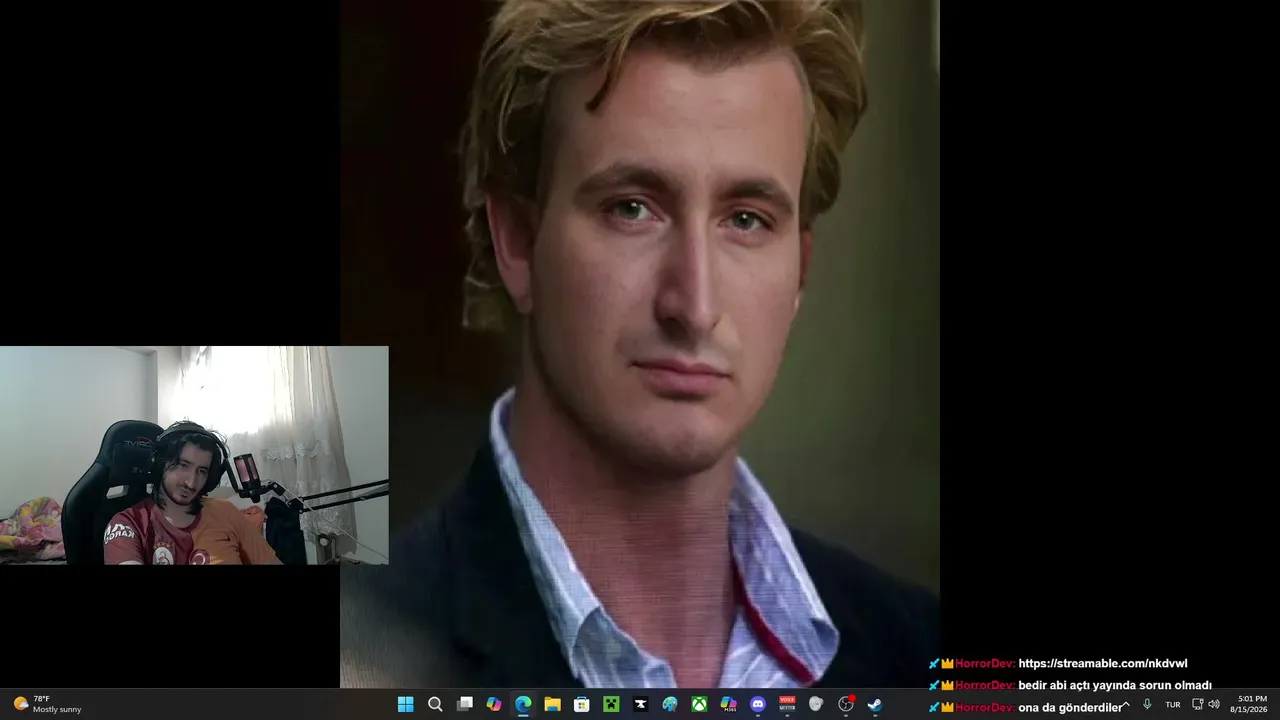The width and height of the screenshot is (1280, 720).
Task: Open network settings from tray
Action: pyautogui.click(x=1198, y=704)
